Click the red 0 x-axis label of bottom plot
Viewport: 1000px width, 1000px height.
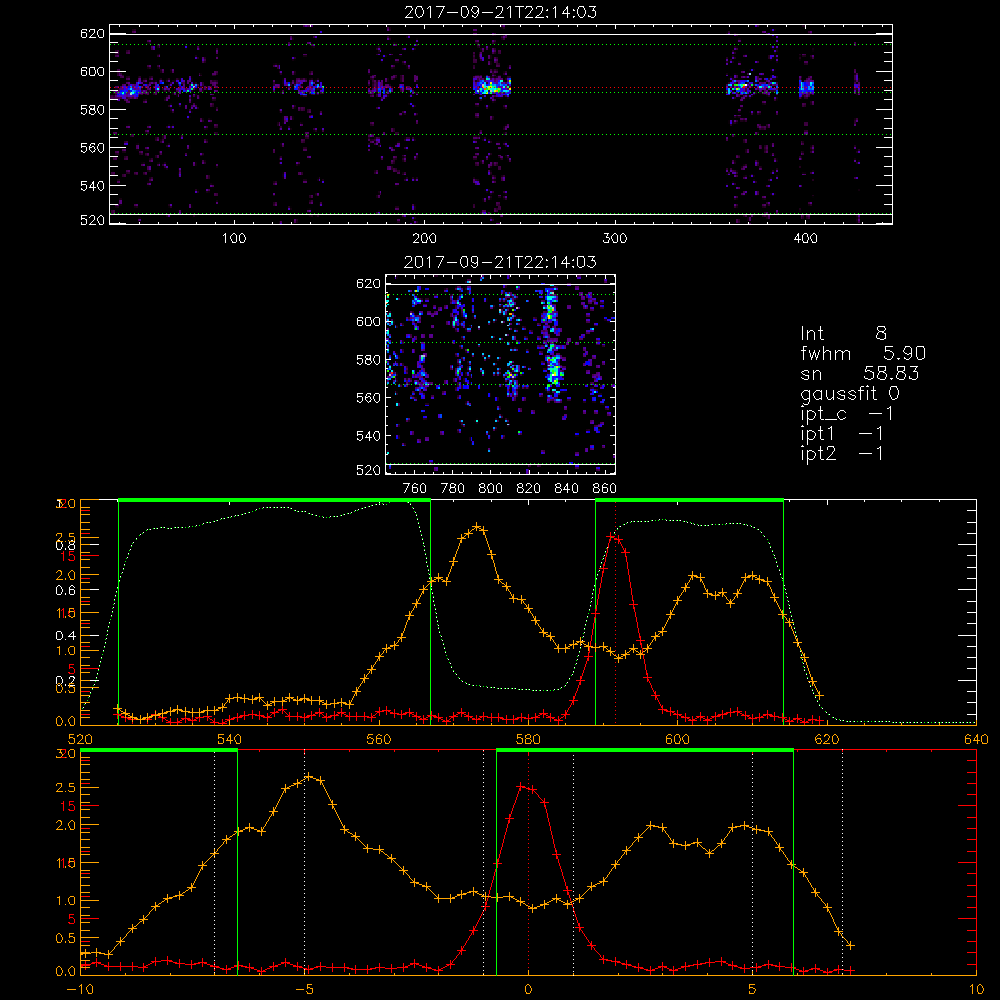click(x=528, y=990)
